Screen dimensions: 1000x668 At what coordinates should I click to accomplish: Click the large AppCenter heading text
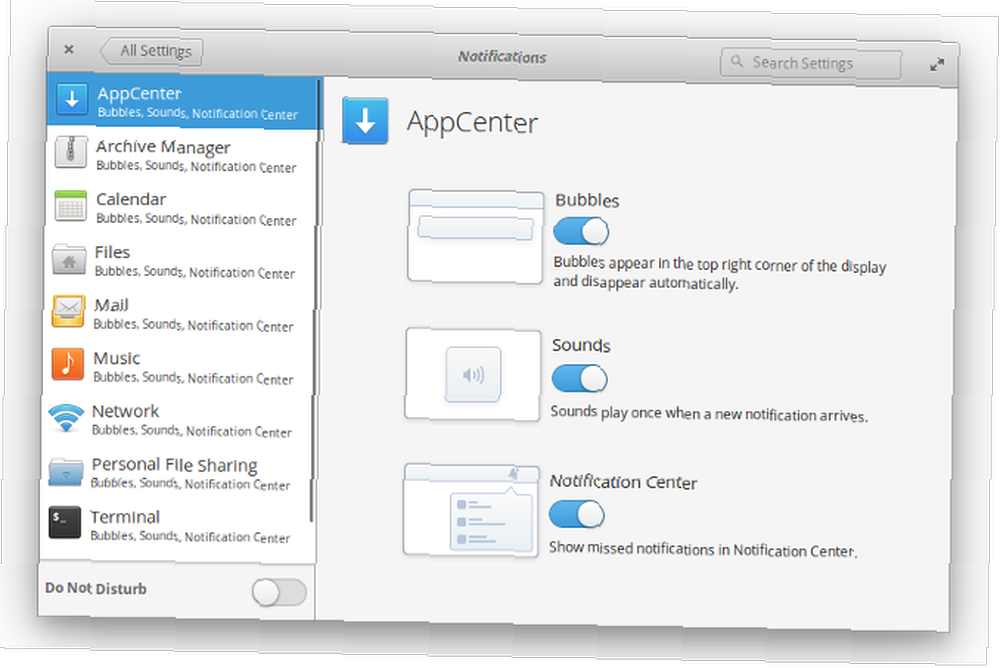tap(473, 122)
